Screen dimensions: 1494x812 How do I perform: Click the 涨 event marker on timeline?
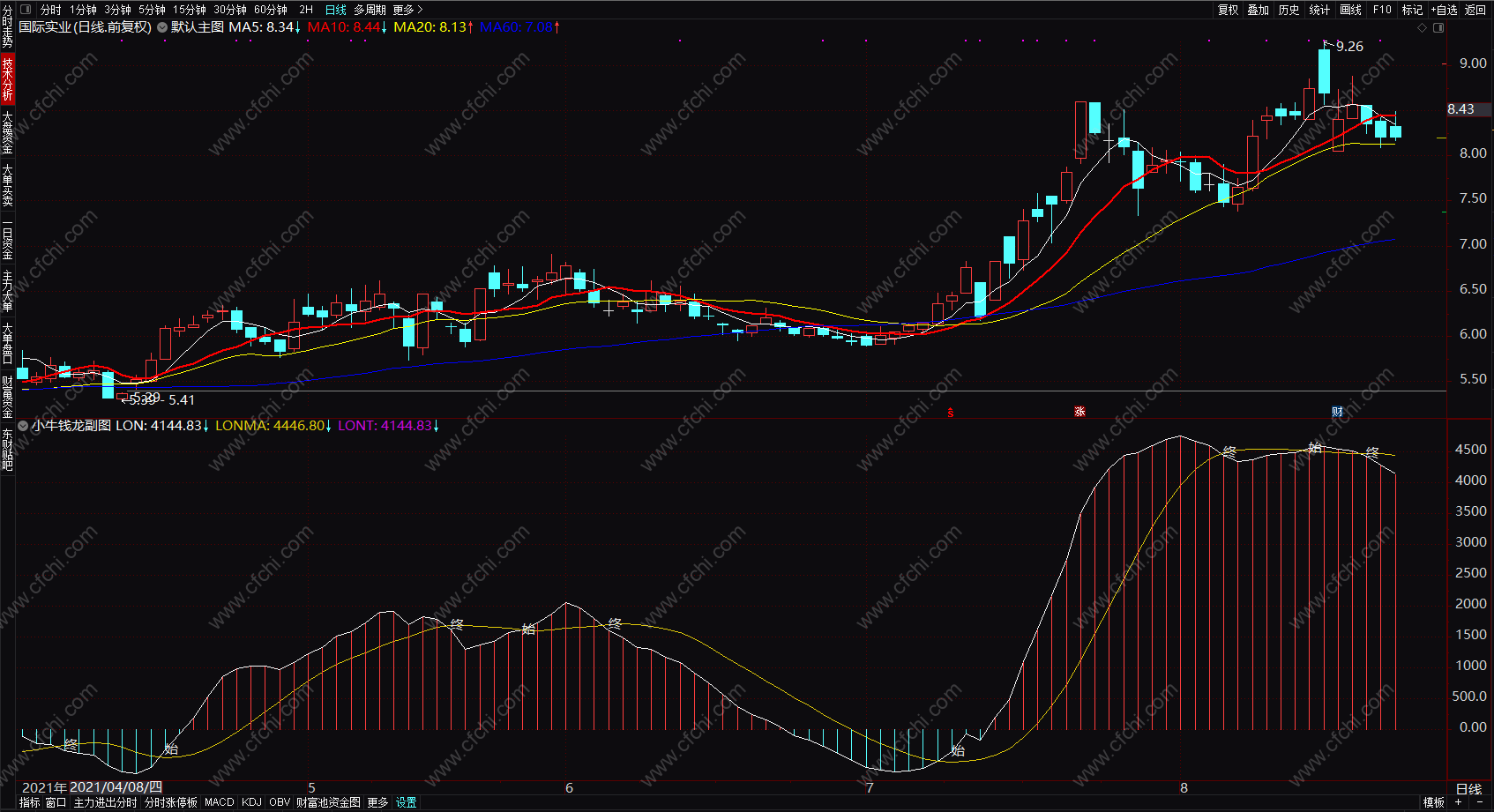[1079, 413]
